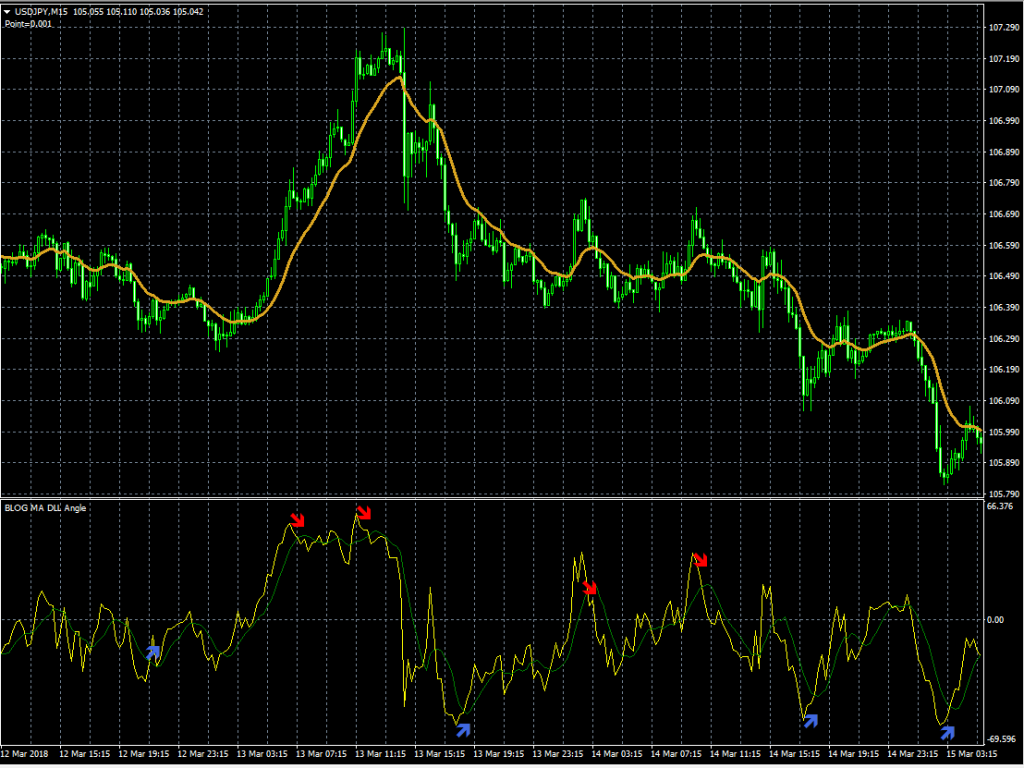Viewport: 1024px width, 768px height.
Task: Open the chart menu triangle beside USDJPY,M15
Action: [x=7, y=11]
